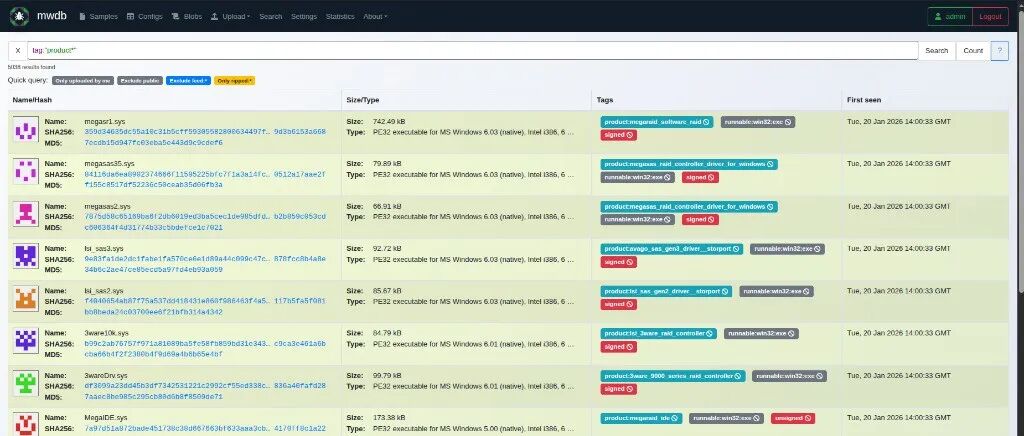This screenshot has width=1024, height=436.
Task: Open the Blobs page
Action: (x=187, y=16)
